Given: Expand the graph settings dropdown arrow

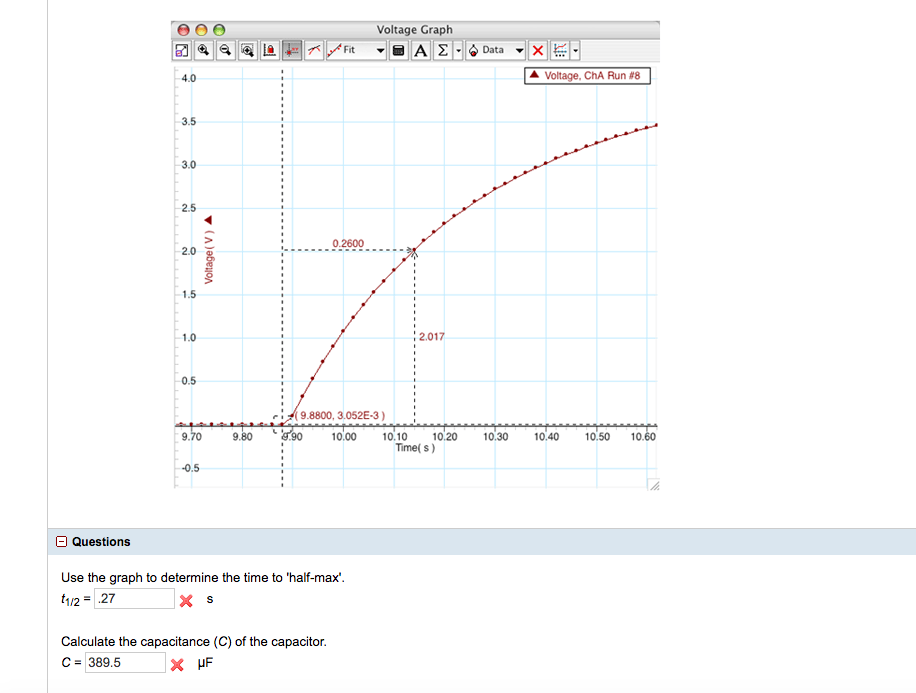Looking at the screenshot, I should [576, 50].
